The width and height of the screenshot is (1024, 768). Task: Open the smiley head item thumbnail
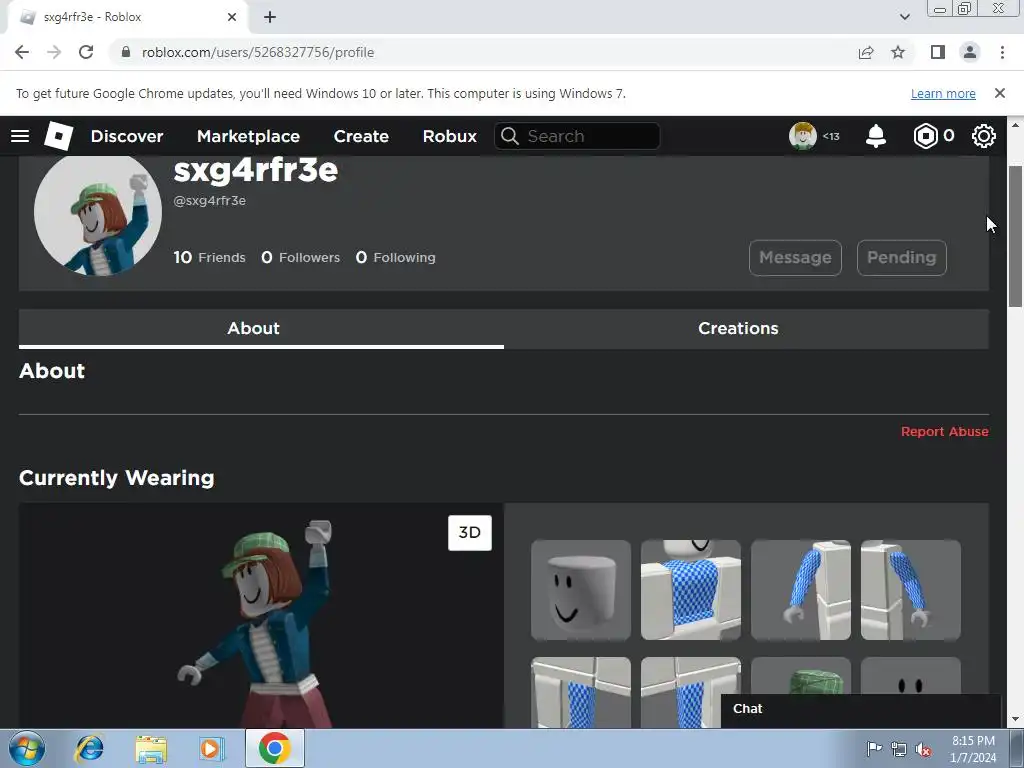coord(581,590)
